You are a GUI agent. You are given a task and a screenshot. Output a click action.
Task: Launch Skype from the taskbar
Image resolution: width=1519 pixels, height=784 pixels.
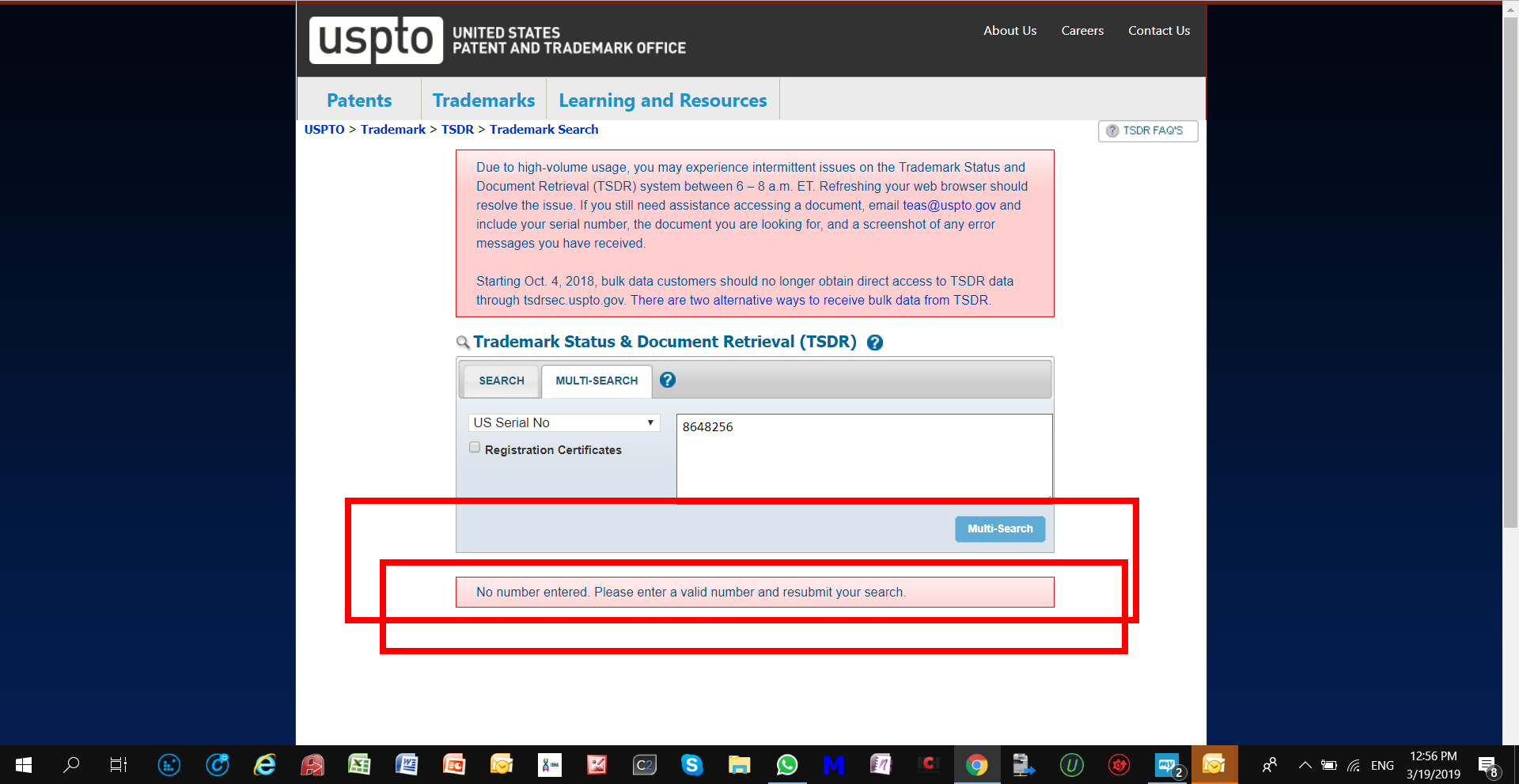click(x=691, y=765)
